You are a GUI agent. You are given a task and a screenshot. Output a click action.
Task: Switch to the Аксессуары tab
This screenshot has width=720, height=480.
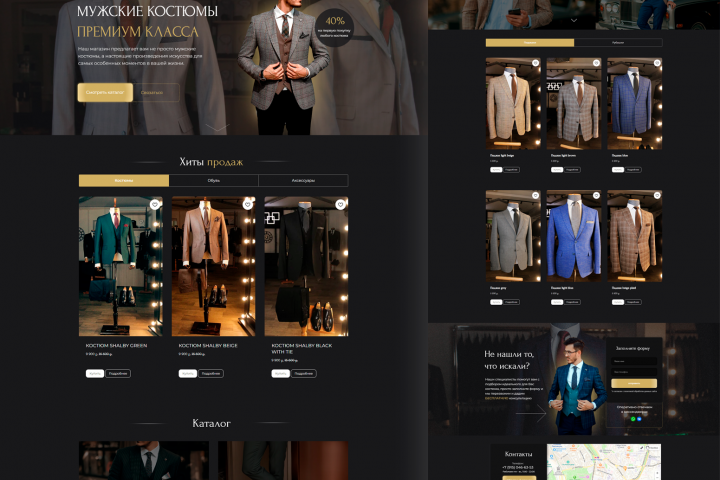tap(303, 181)
